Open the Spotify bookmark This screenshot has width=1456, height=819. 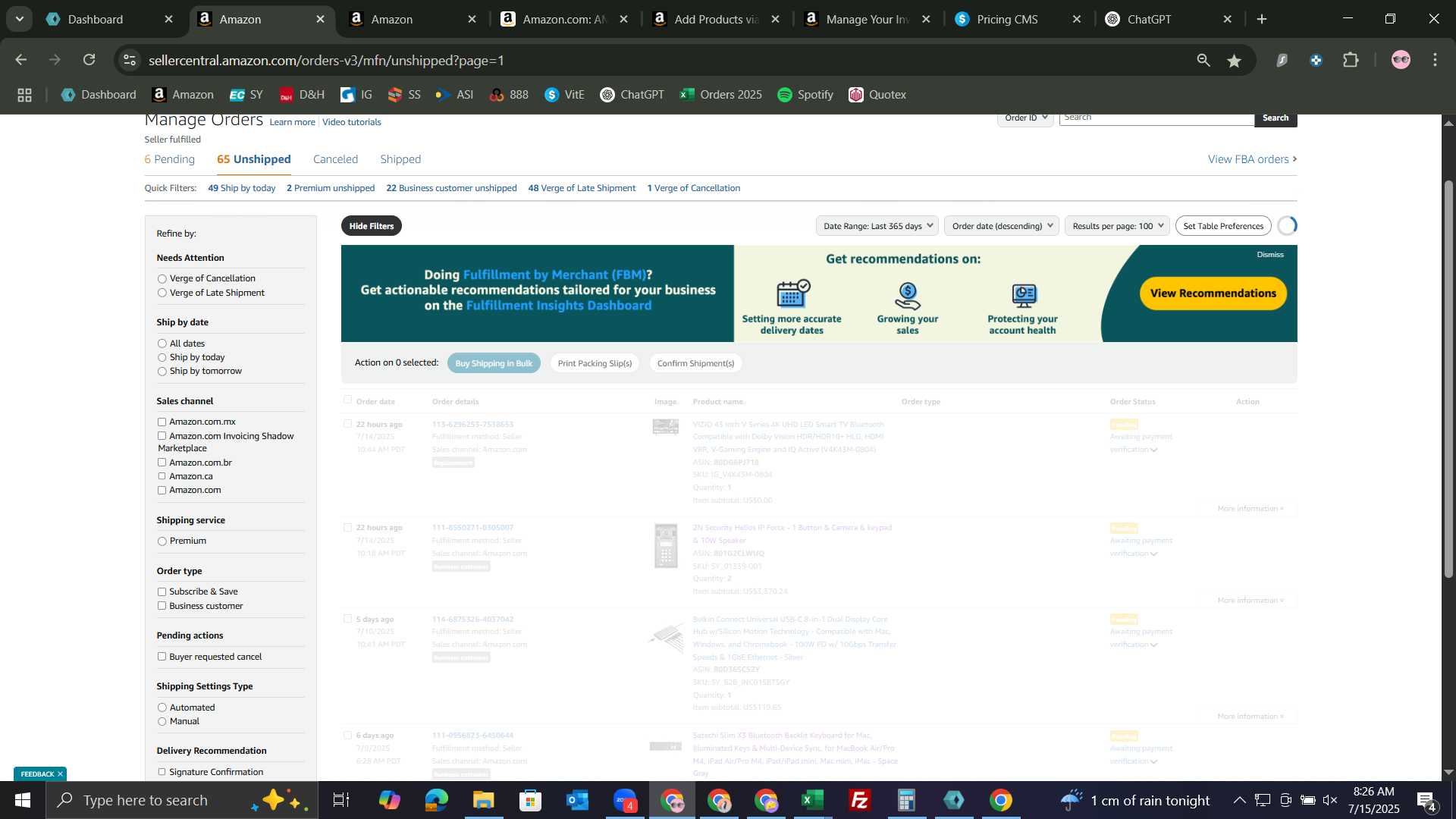point(805,95)
